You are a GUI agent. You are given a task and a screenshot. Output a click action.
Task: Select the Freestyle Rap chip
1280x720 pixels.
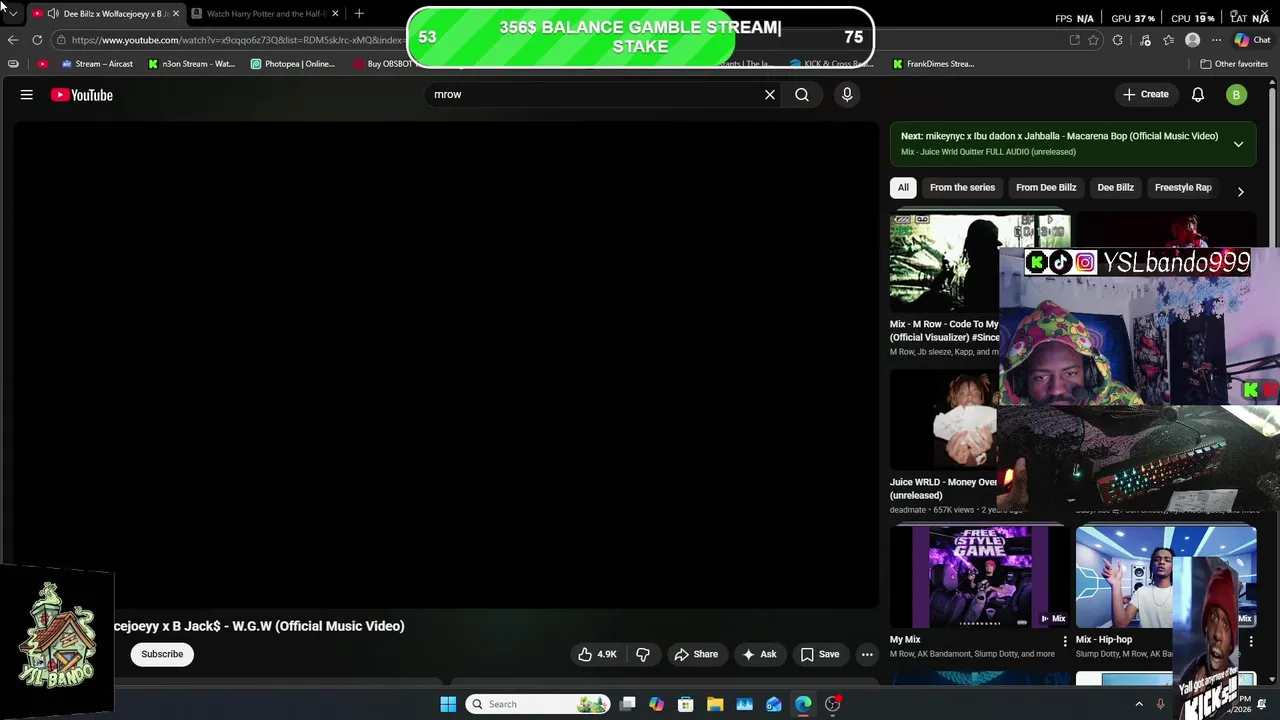(x=1183, y=187)
